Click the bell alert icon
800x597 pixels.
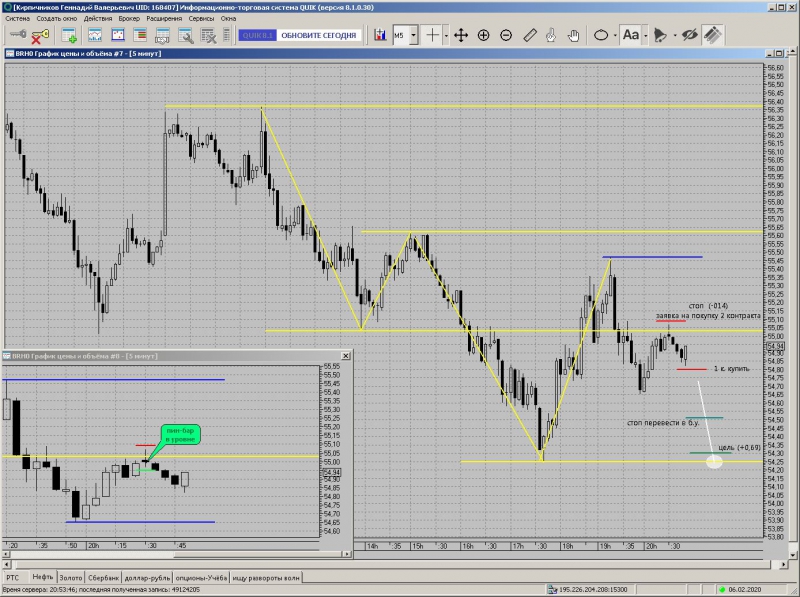[660, 35]
